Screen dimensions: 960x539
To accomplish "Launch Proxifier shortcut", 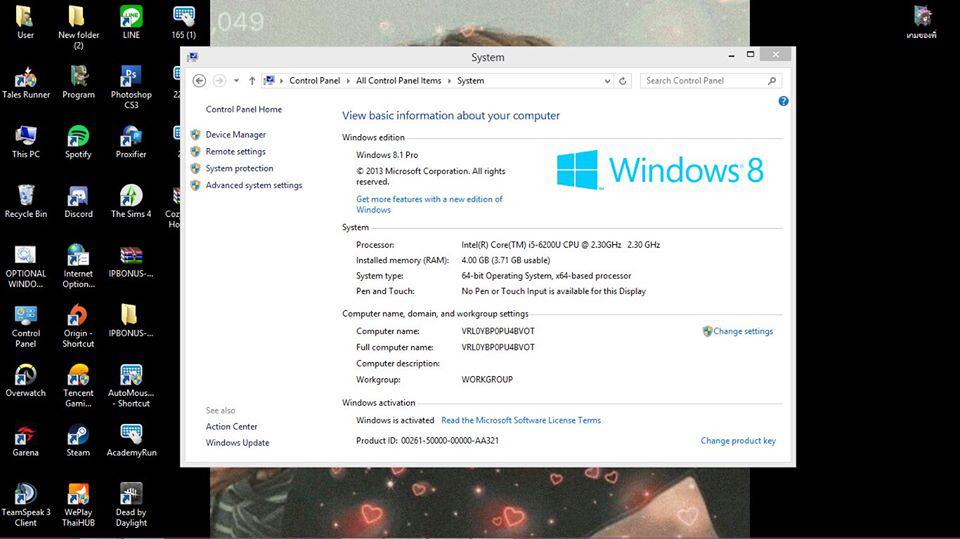I will (131, 141).
